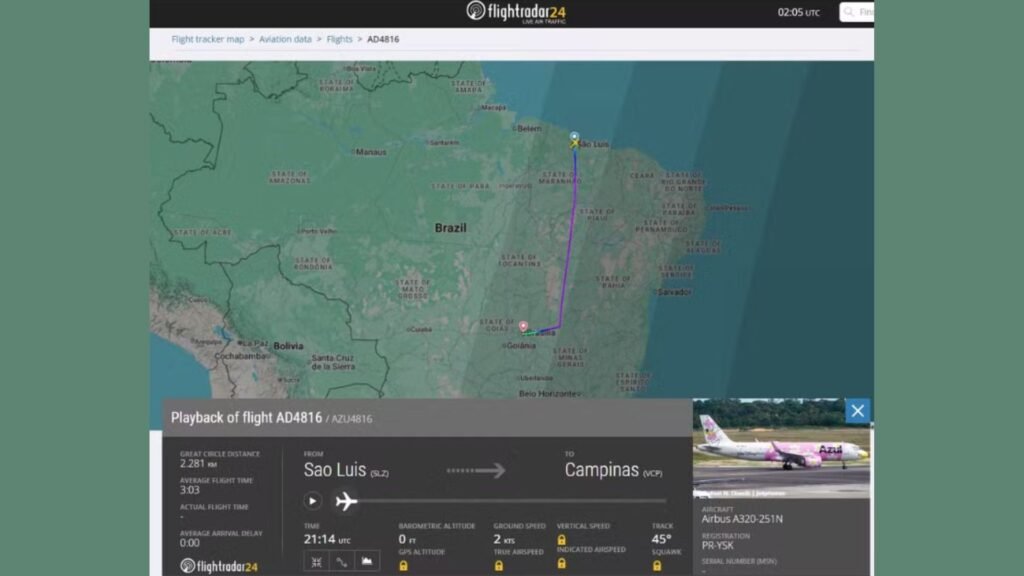
Task: Click the Flightradar24 logo in header
Action: 516,13
